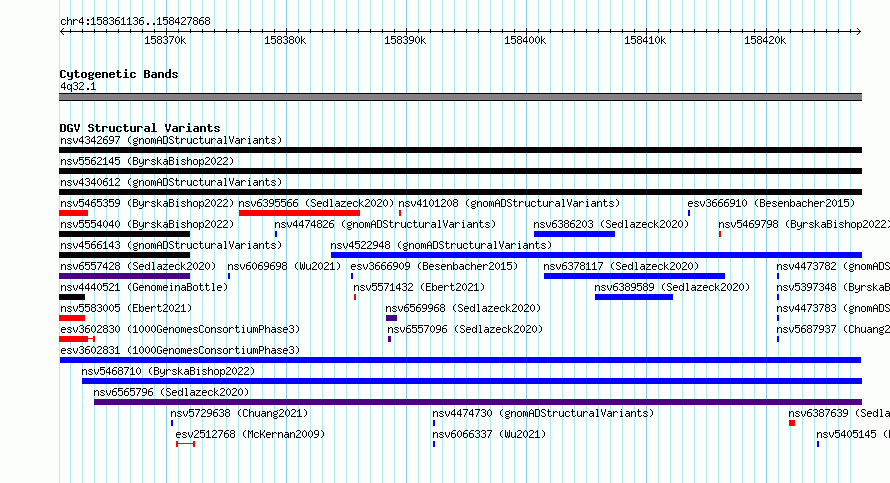Click the nsv5571432 Ebert2021 label

(419, 287)
